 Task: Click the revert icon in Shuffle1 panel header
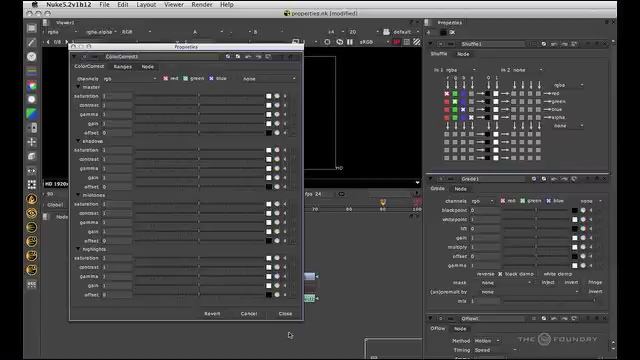[574, 44]
